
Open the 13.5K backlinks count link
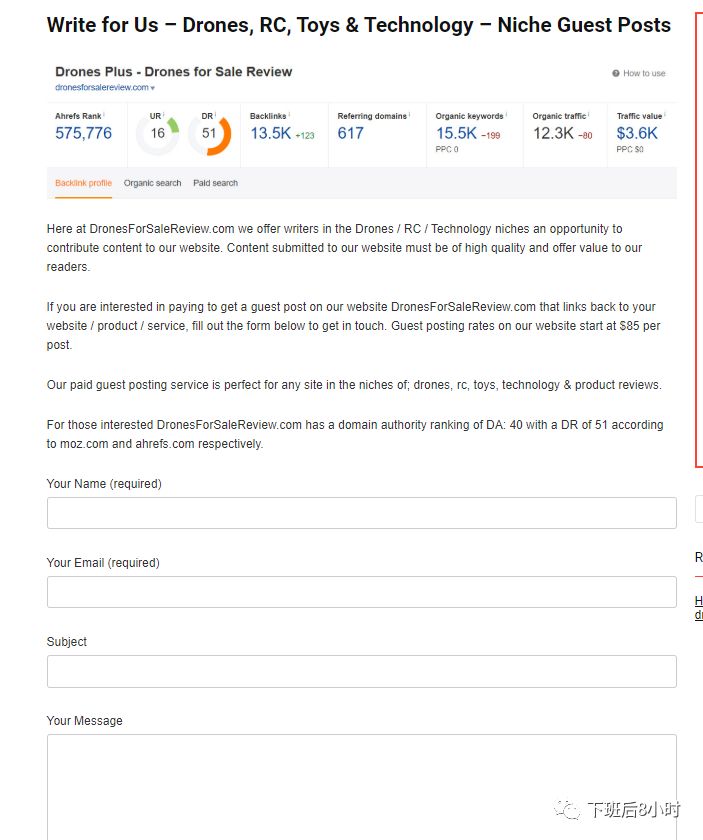(x=271, y=133)
